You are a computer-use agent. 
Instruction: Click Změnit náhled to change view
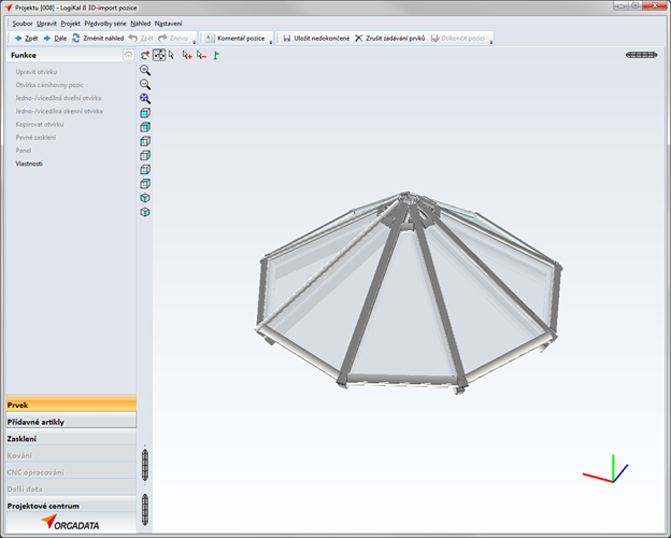[x=98, y=38]
